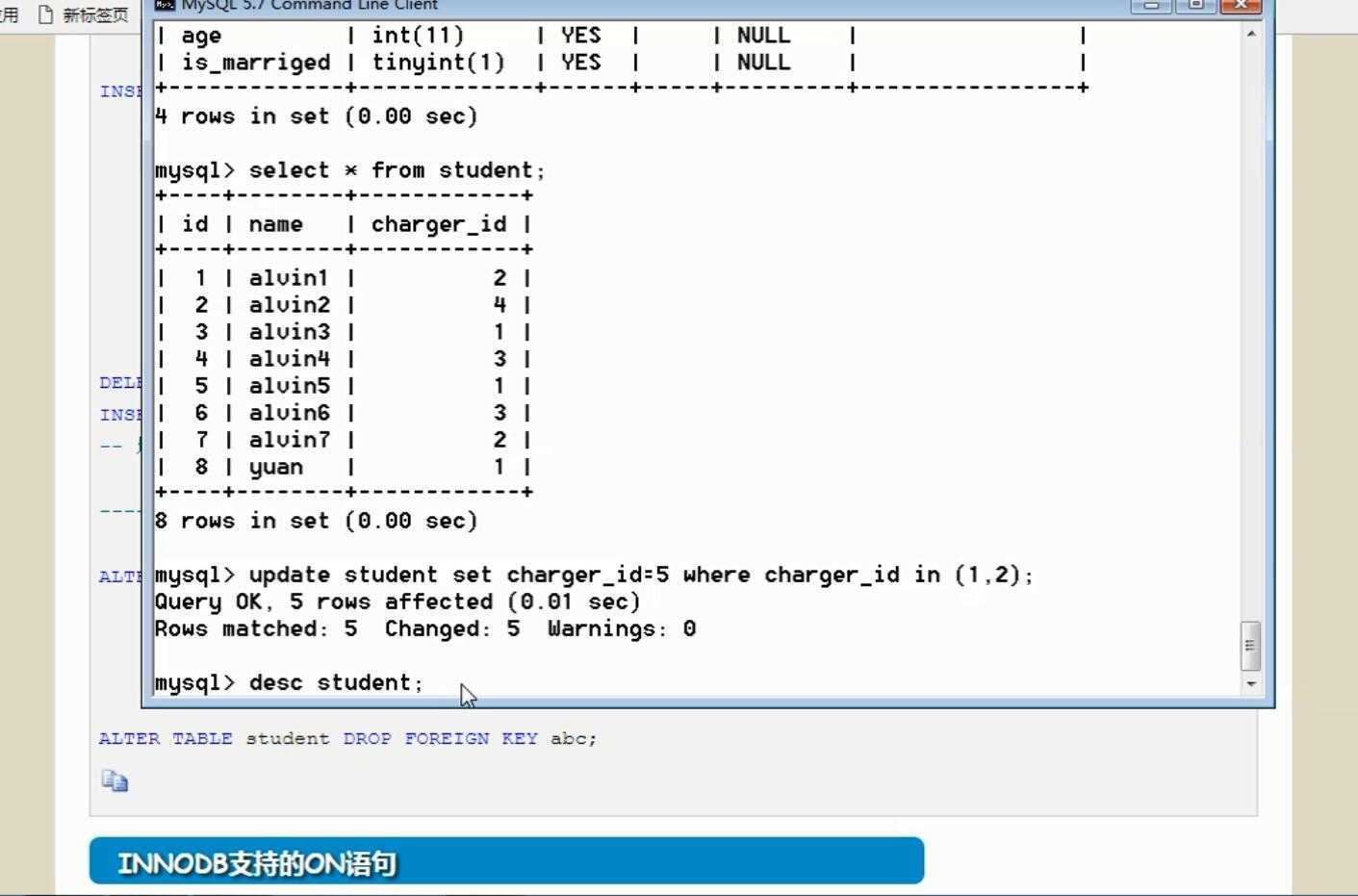Click the 'age' field name

(x=201, y=37)
